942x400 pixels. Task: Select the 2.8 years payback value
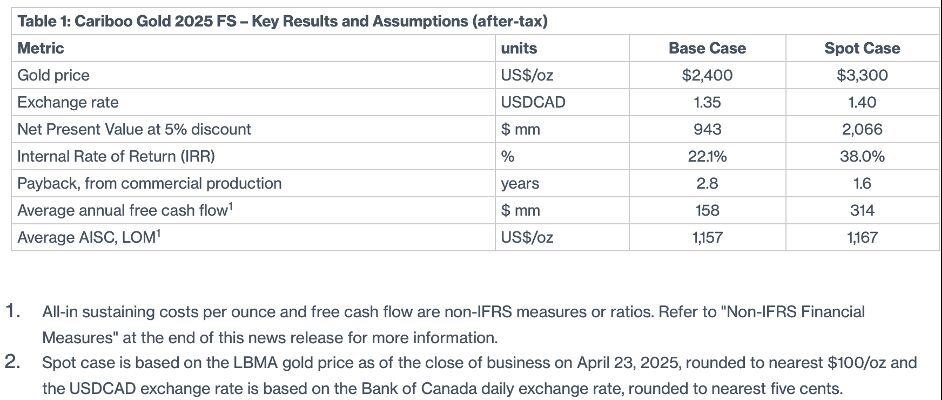pyautogui.click(x=707, y=183)
